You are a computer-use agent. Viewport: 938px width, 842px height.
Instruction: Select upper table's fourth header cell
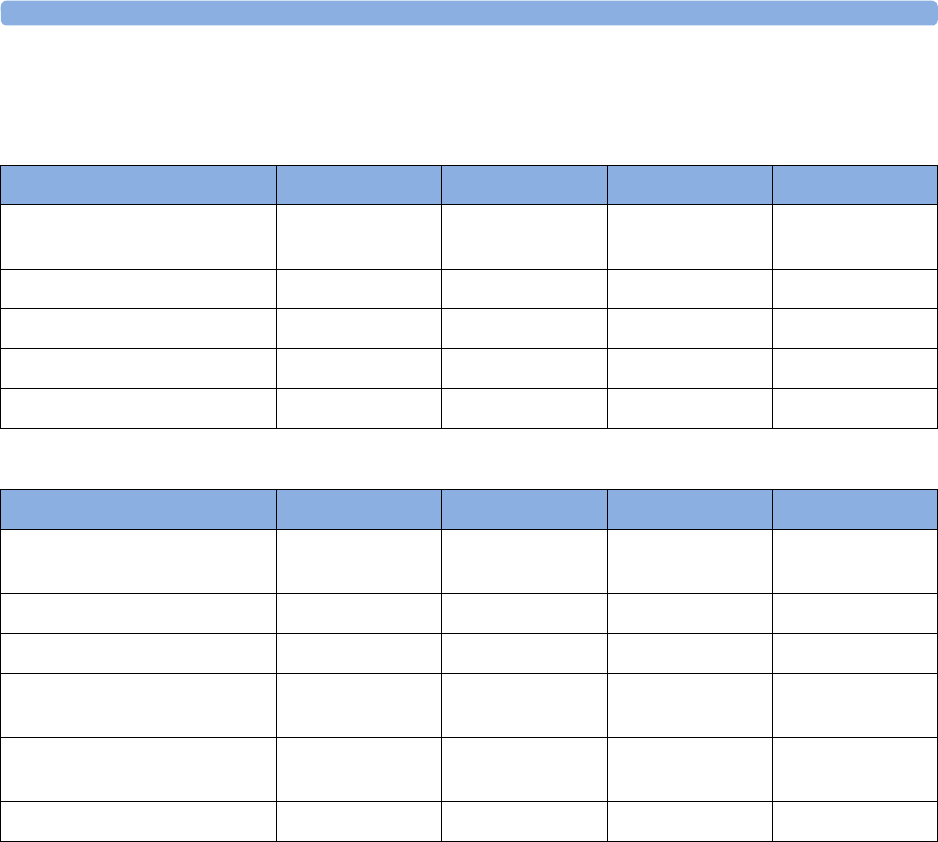(690, 185)
